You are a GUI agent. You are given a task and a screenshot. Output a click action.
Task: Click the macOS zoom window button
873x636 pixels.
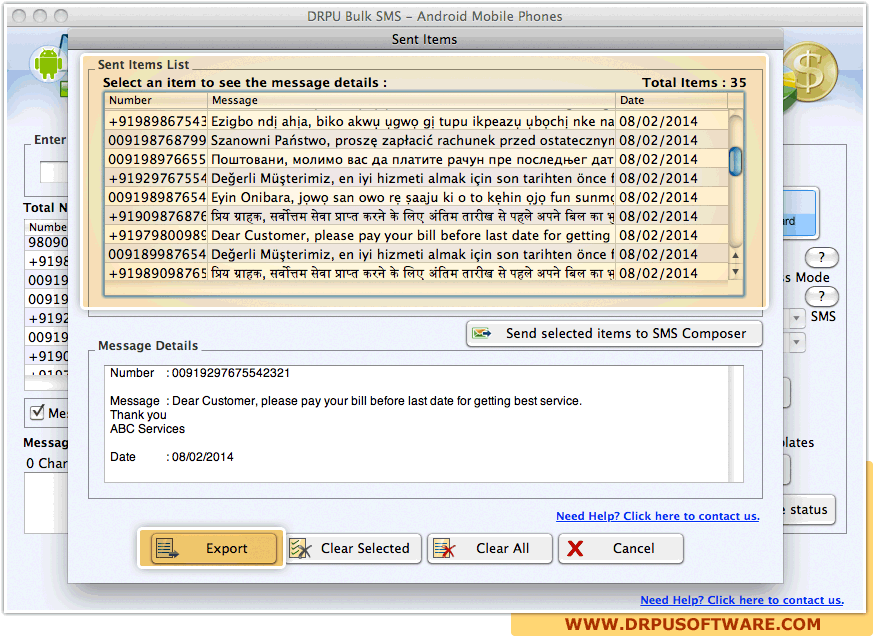pyautogui.click(x=61, y=16)
